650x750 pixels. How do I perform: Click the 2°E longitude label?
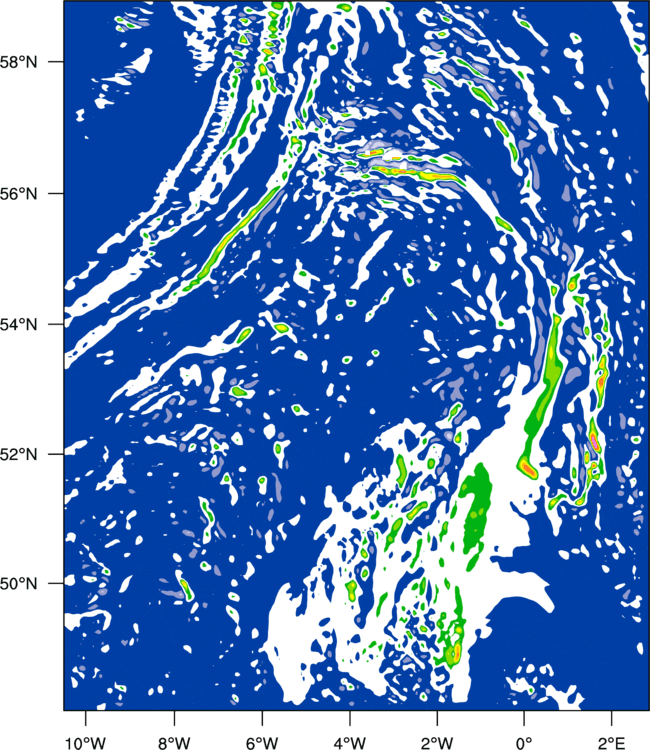[x=612, y=743]
